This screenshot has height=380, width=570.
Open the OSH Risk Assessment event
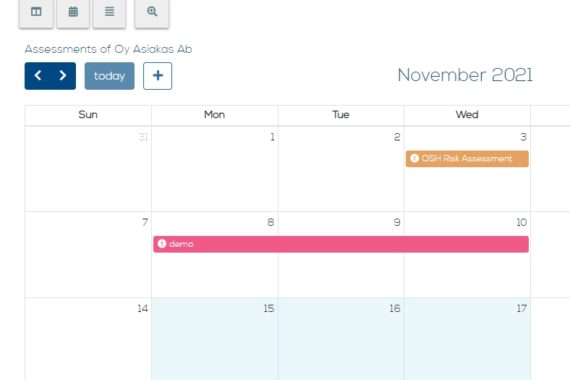(x=467, y=159)
